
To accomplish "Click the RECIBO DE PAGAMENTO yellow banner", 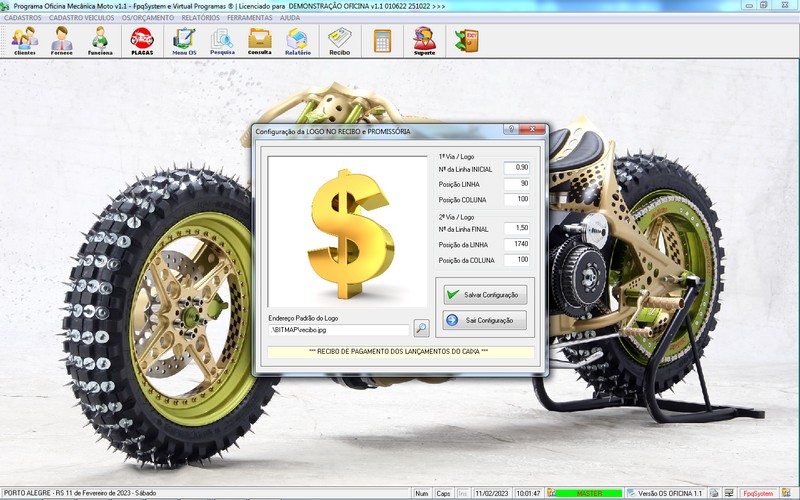I will click(x=401, y=352).
